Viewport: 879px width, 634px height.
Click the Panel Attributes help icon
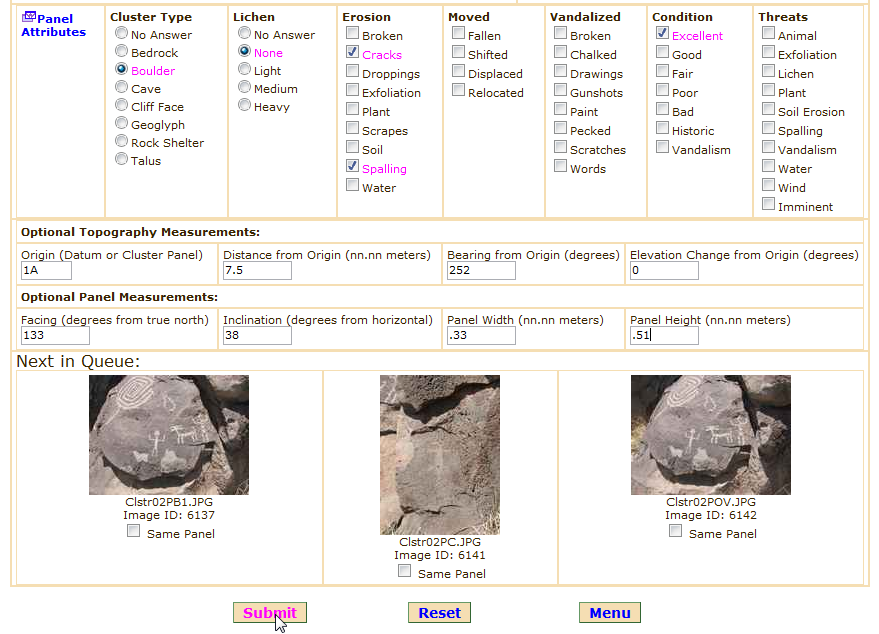pos(28,18)
